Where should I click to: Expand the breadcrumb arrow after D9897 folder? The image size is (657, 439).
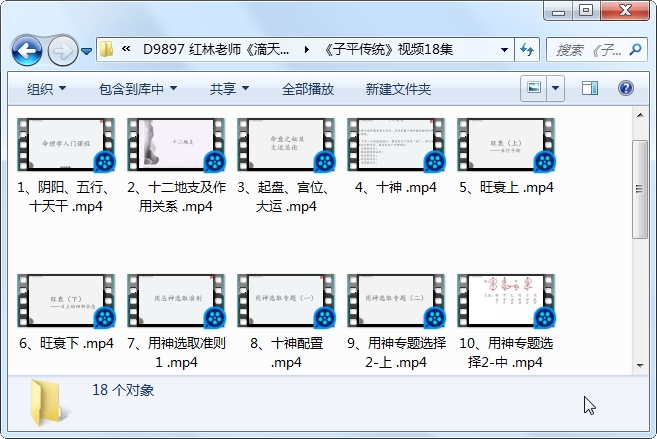click(x=307, y=49)
